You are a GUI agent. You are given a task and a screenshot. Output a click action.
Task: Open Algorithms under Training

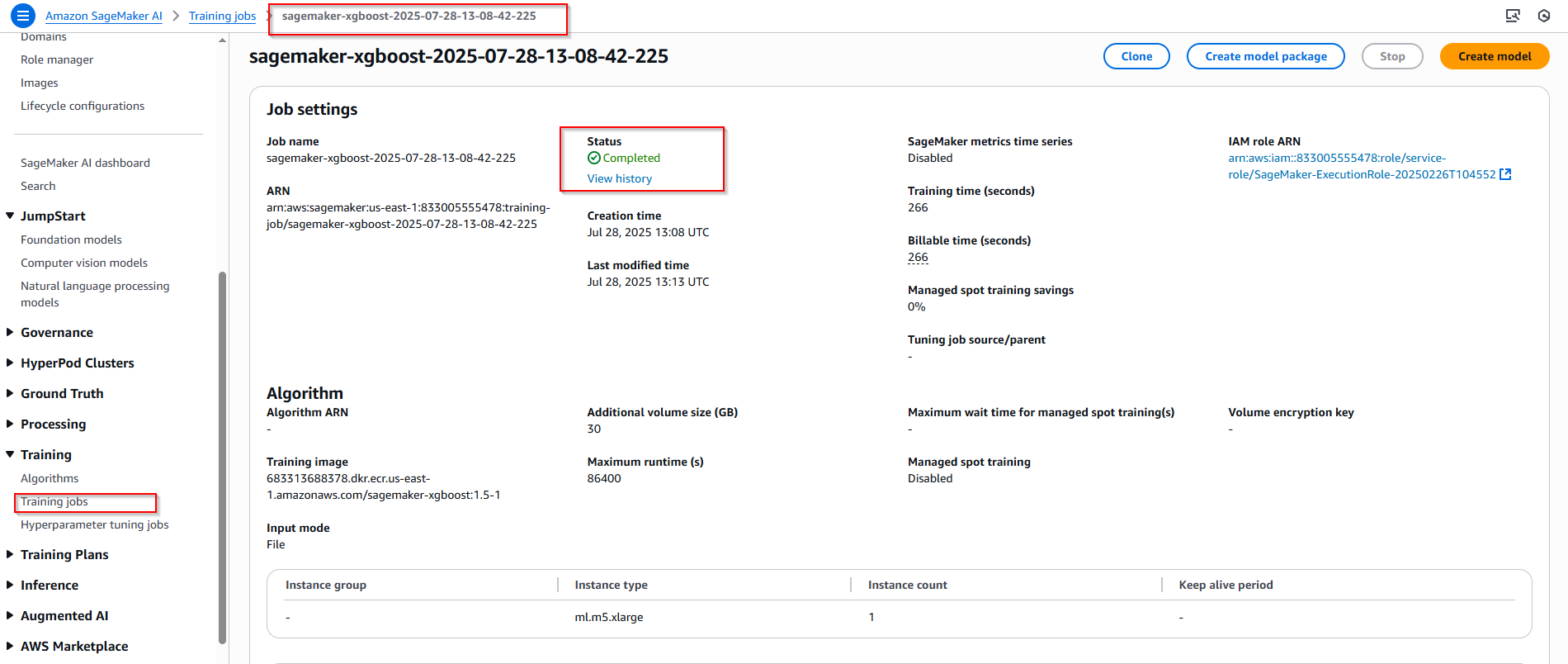(50, 478)
